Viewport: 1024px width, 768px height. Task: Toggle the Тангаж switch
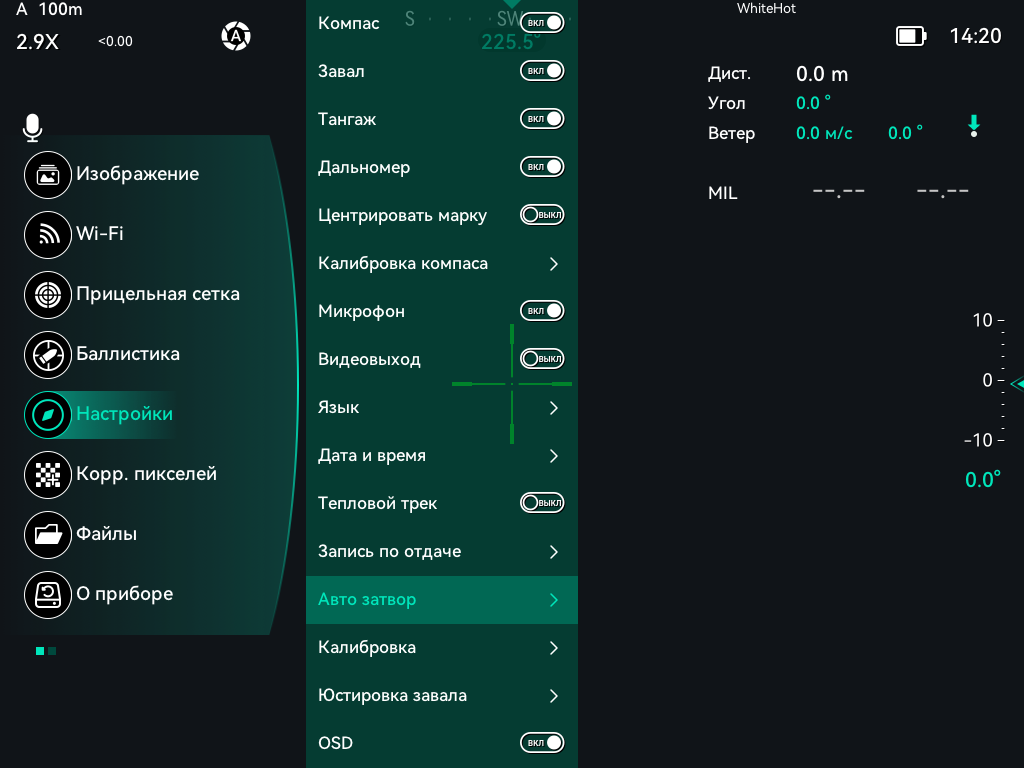click(542, 119)
